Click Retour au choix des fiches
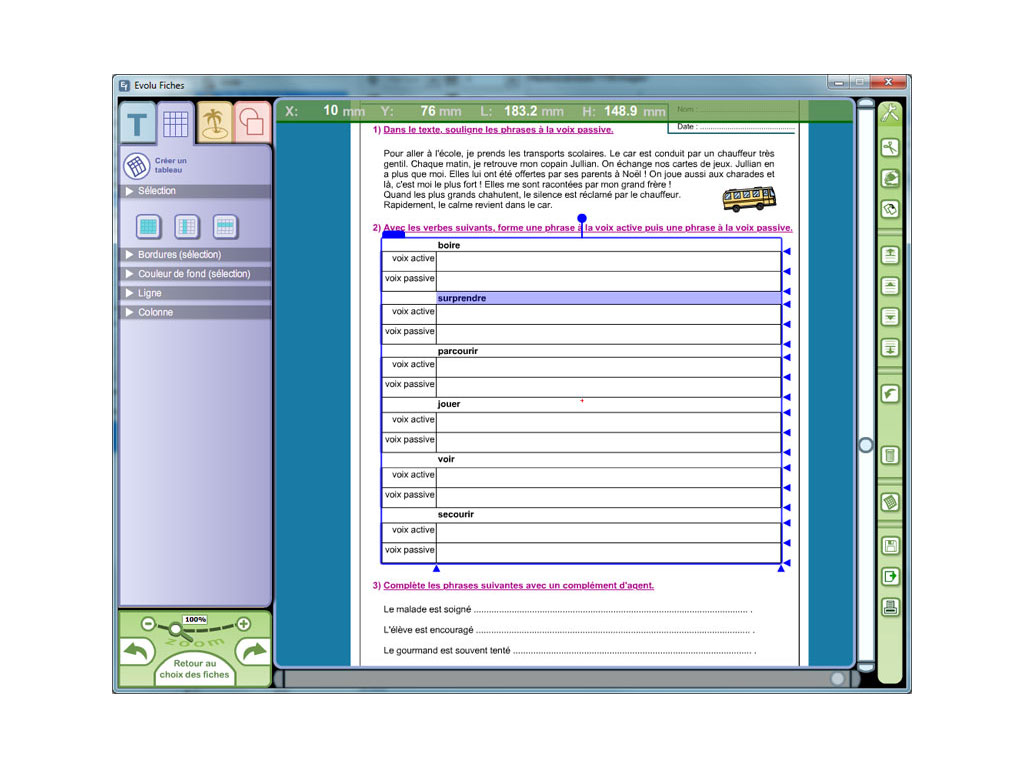This screenshot has width=1024, height=768. click(x=194, y=669)
